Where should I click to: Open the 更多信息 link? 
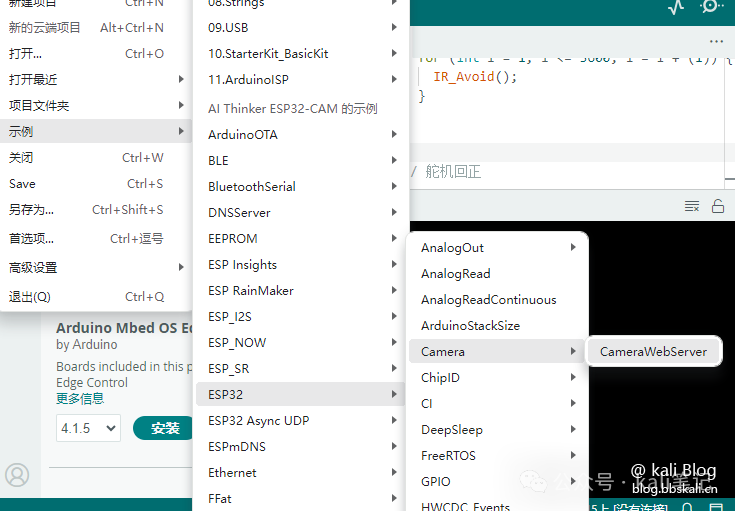coord(80,398)
